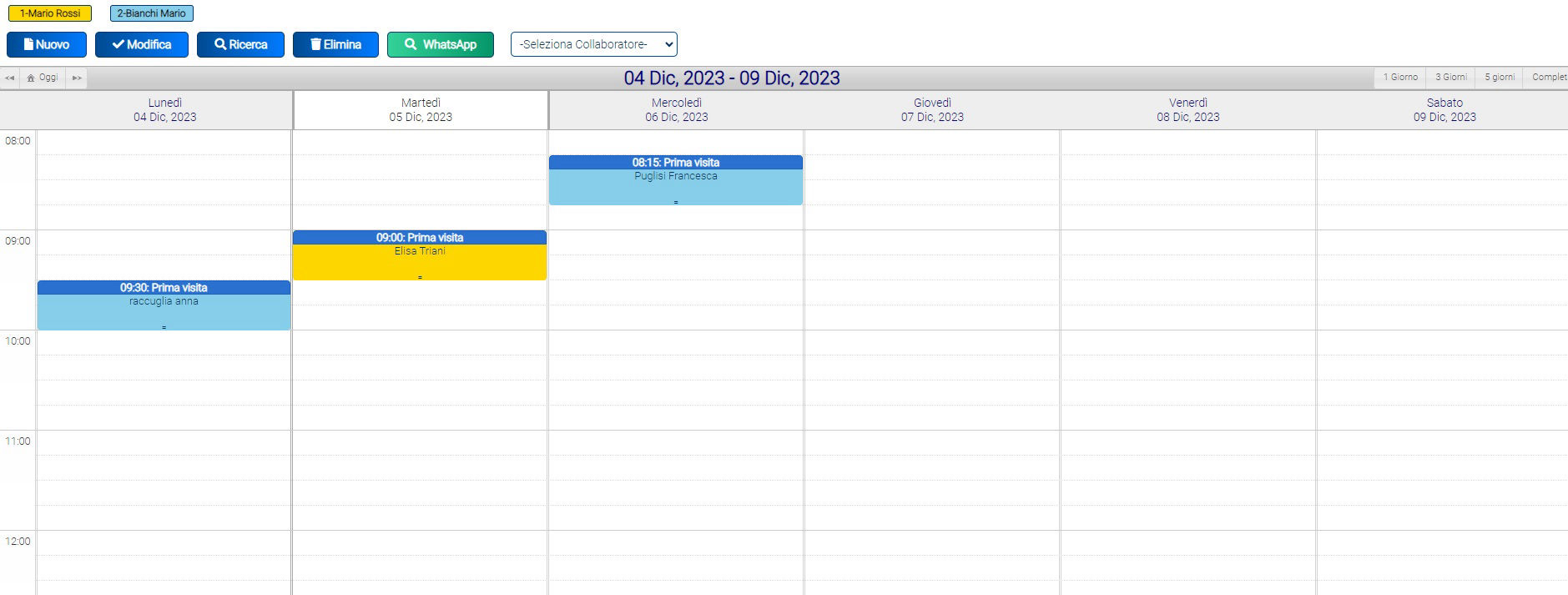Viewport: 1568px width, 595px height.
Task: Advance to next week arrow
Action: click(x=77, y=78)
